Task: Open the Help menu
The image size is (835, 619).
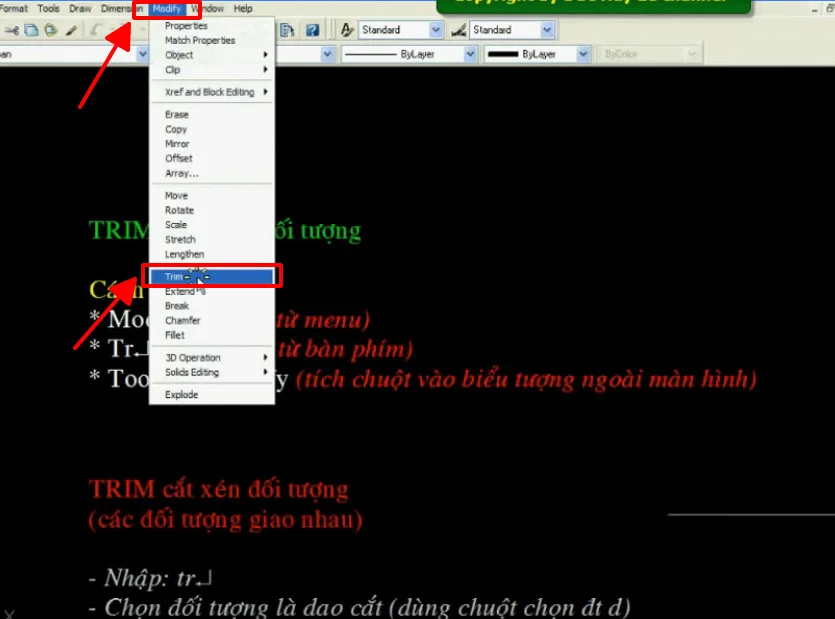Action: point(243,9)
